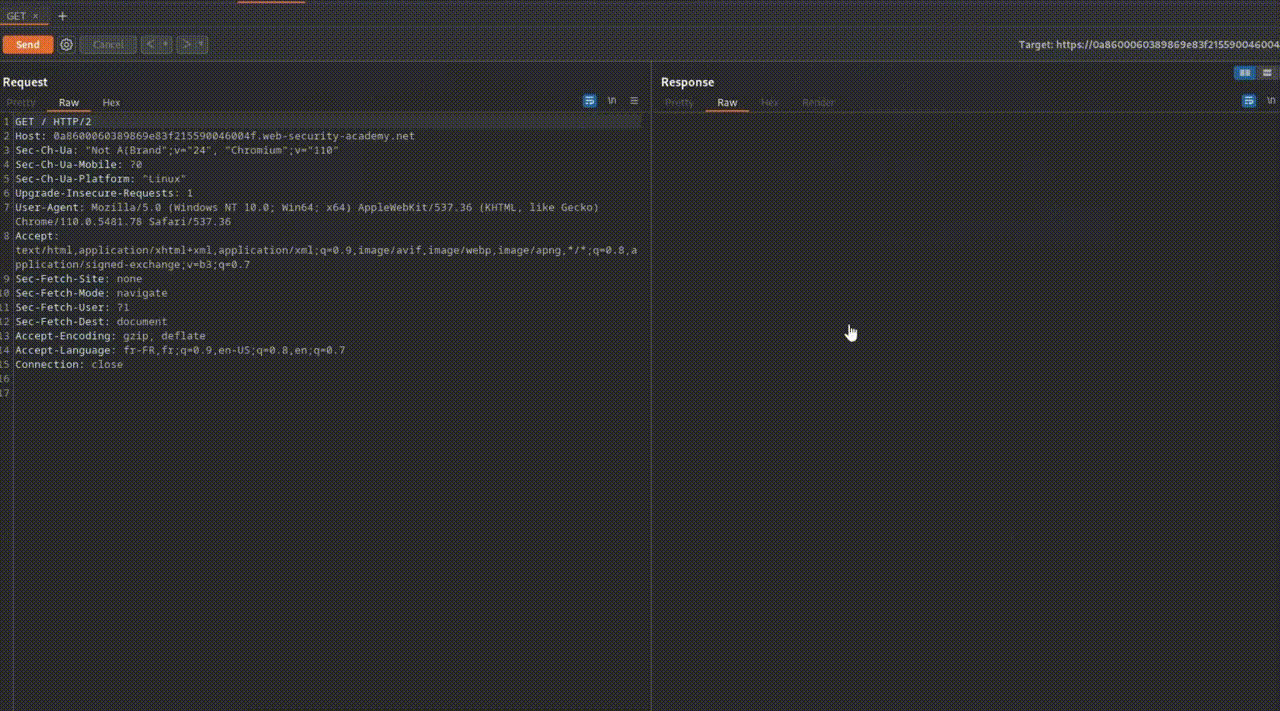The width and height of the screenshot is (1280, 711).
Task: Switch to stacked top-bottom layout view
Action: (x=1267, y=73)
